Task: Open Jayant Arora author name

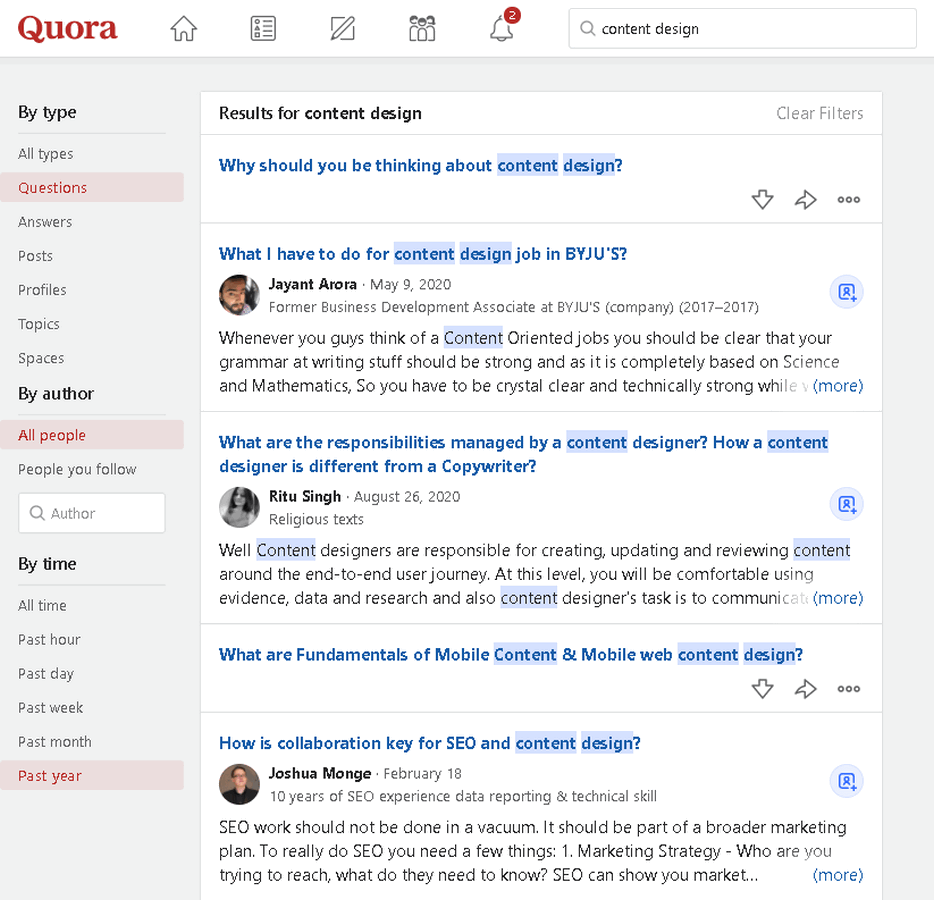Action: click(312, 284)
